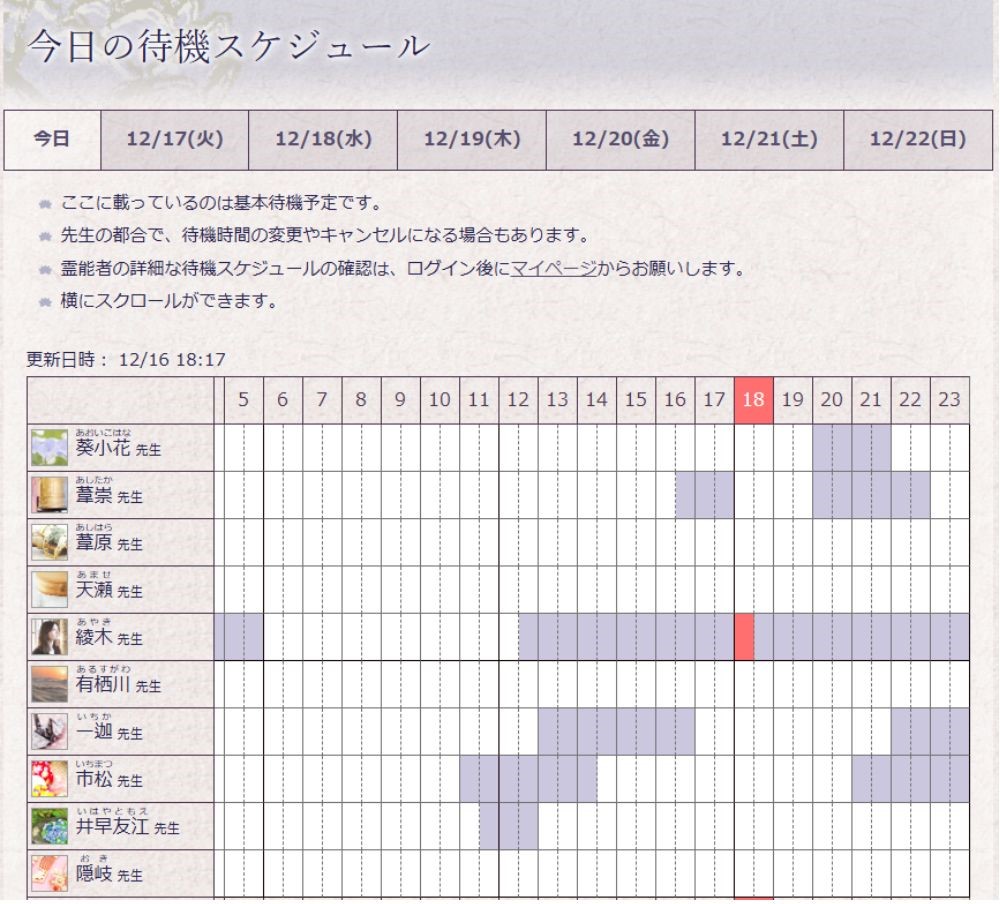This screenshot has width=1000, height=904.
Task: Open 葦崇 先生's name link
Action: click(x=109, y=495)
